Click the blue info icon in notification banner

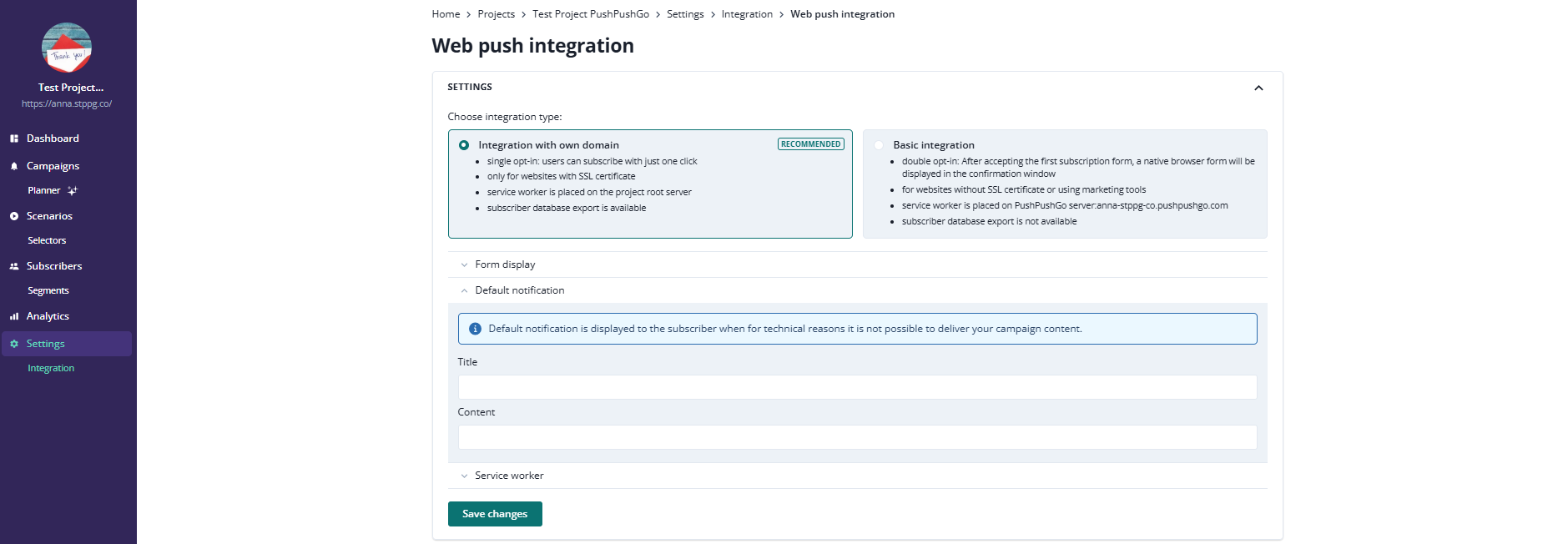coord(475,329)
